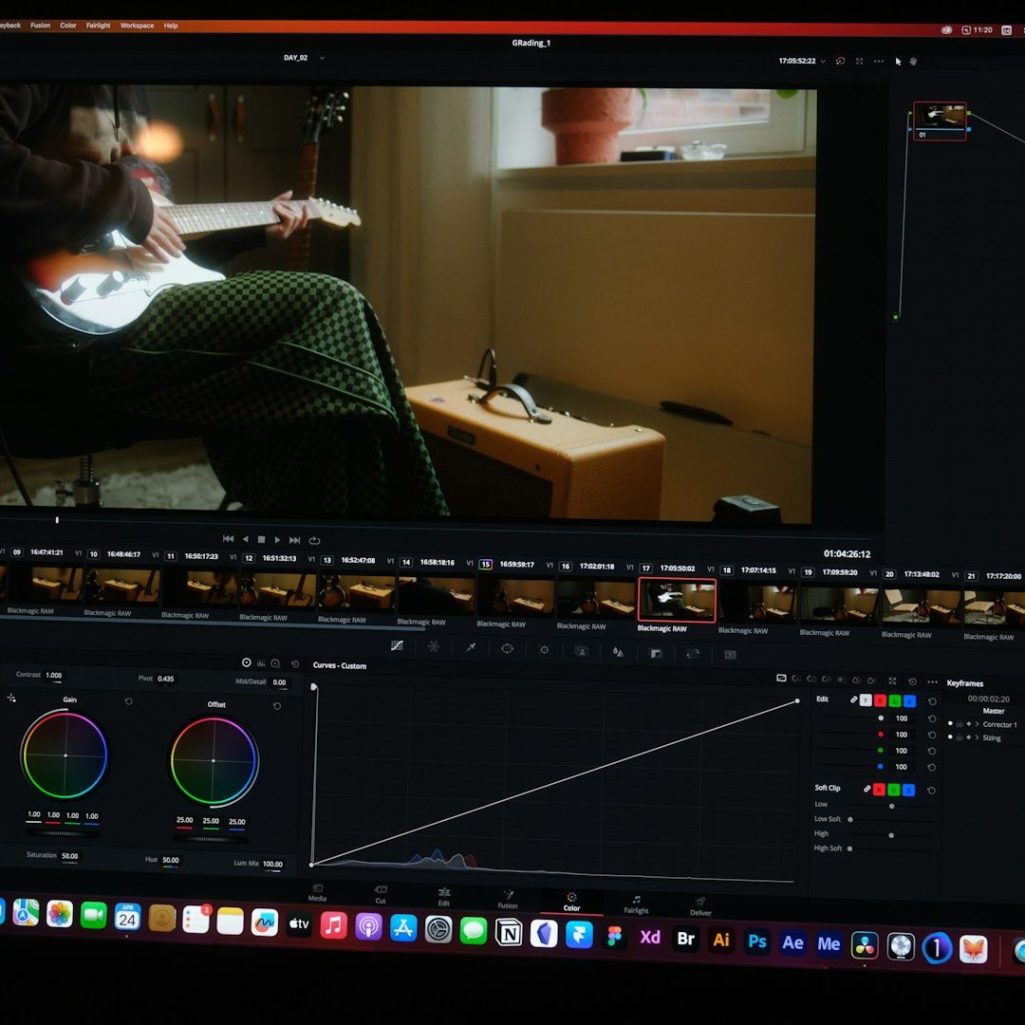Go to the Deliver page
The image size is (1025, 1025).
pyautogui.click(x=701, y=906)
